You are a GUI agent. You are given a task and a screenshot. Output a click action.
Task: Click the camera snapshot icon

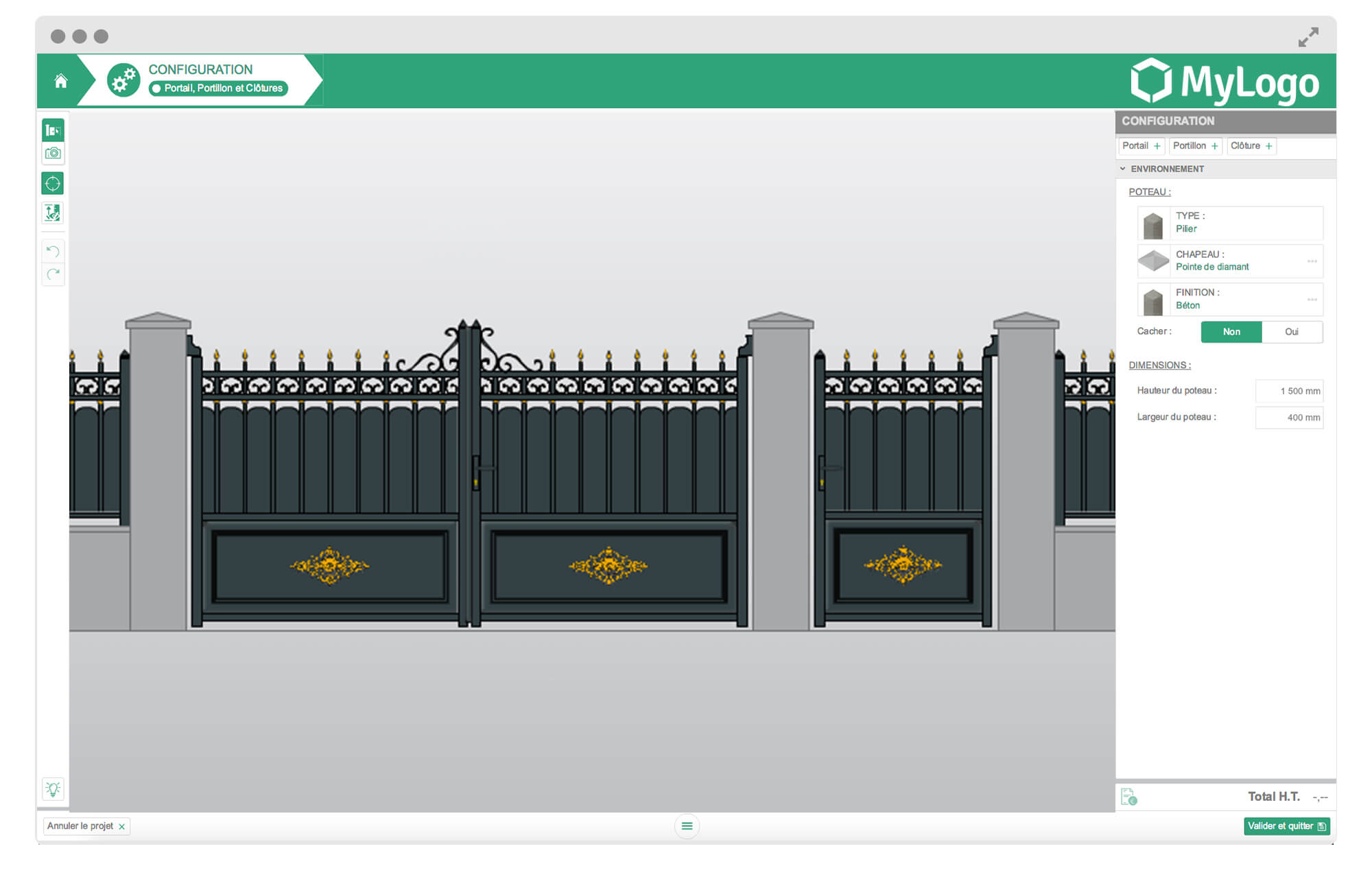pyautogui.click(x=53, y=154)
